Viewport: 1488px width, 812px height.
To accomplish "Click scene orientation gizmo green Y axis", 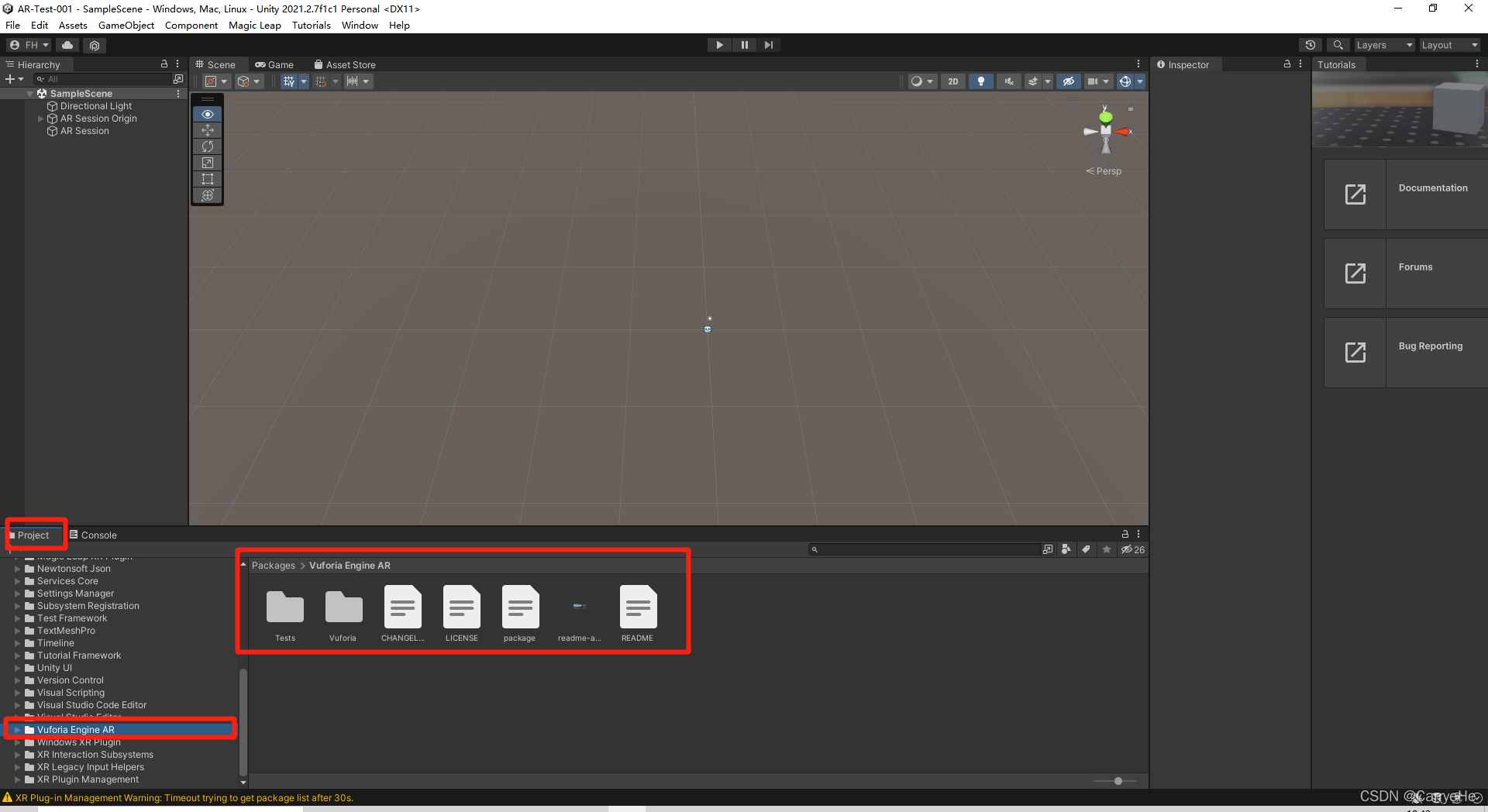I will pos(1106,116).
